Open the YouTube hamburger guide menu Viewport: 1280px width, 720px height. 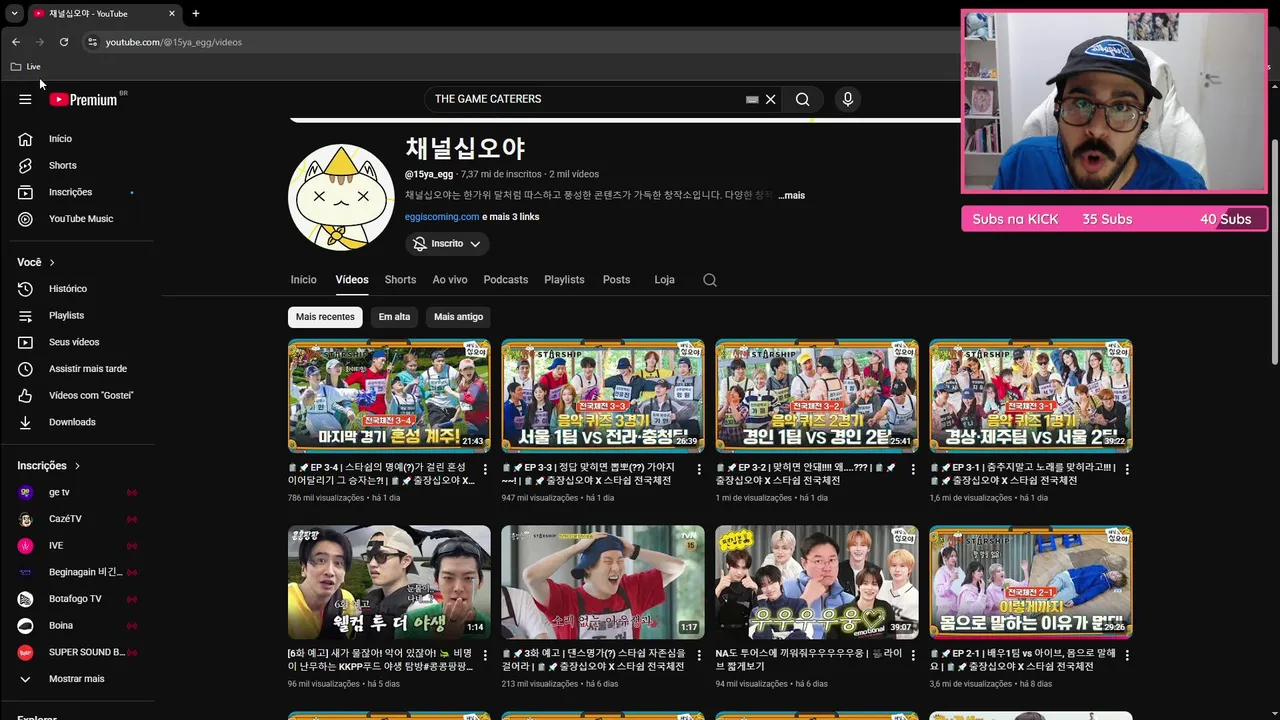click(25, 99)
